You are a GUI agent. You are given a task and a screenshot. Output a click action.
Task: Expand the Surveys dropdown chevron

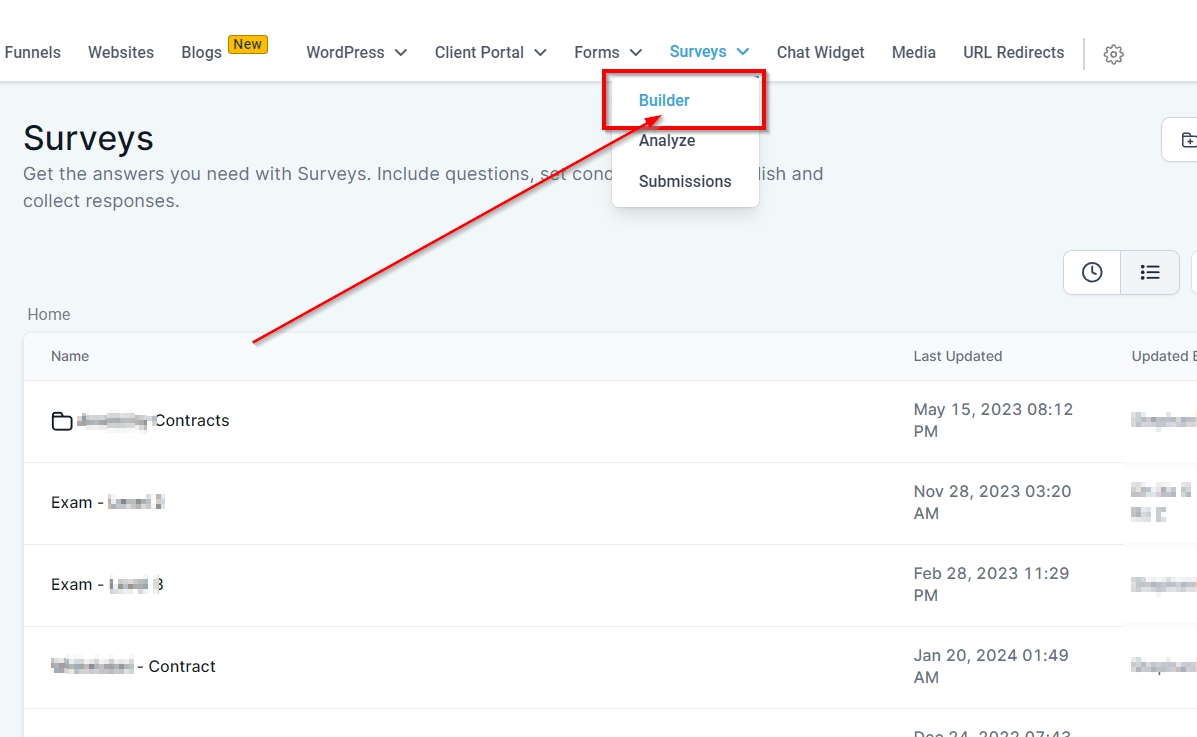[x=742, y=52]
